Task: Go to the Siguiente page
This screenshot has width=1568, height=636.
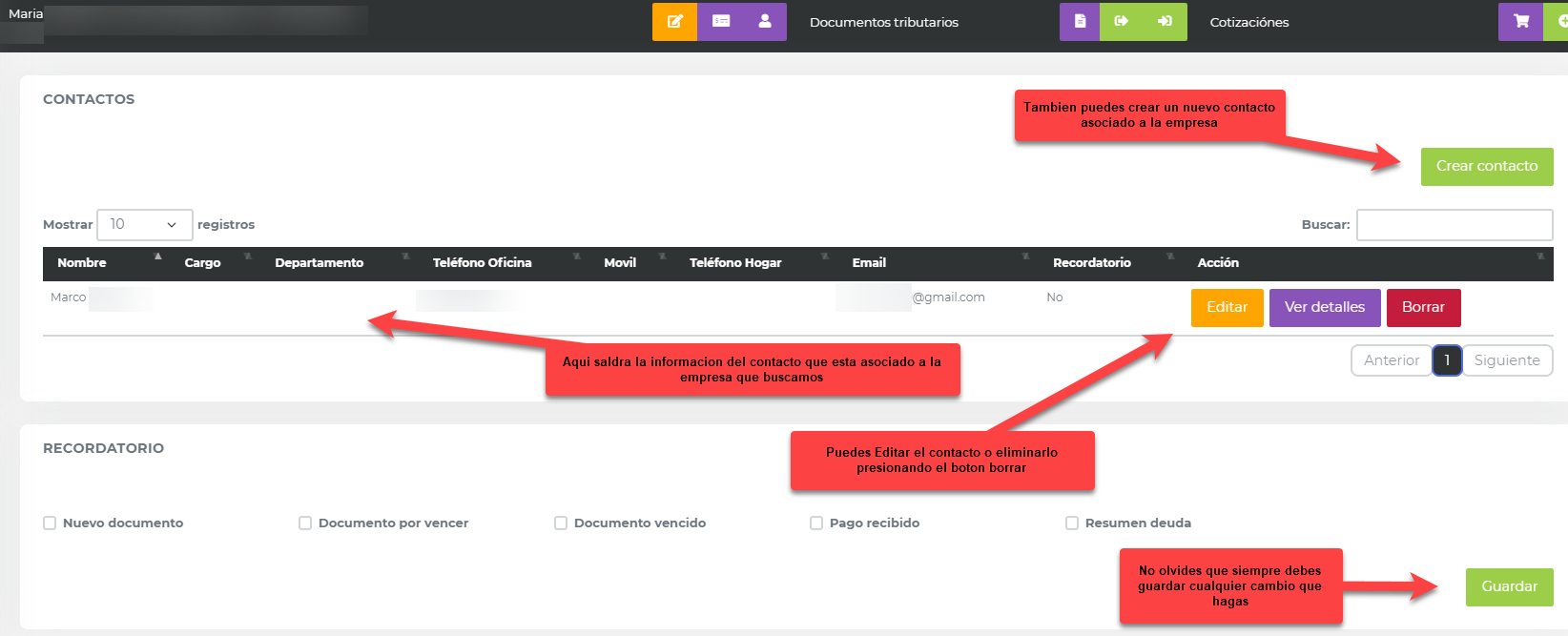Action: point(1506,360)
